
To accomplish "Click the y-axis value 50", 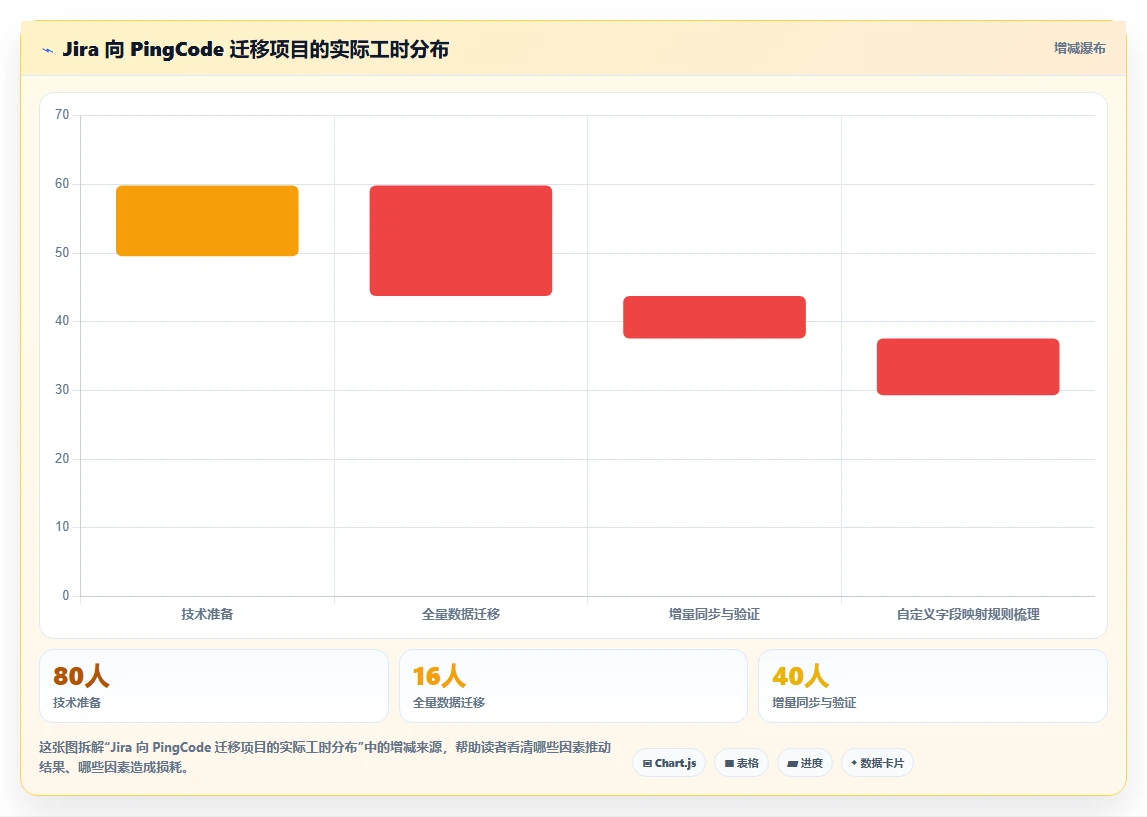I will [62, 252].
